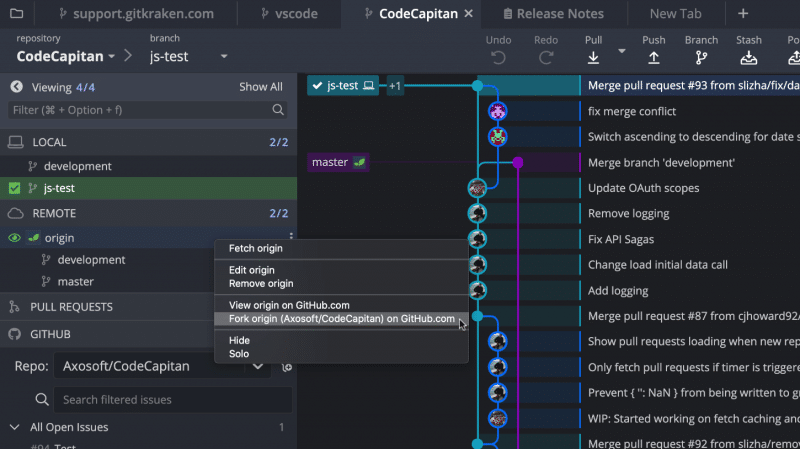This screenshot has width=800, height=449.
Task: Click the laptop icon on js-test label
Action: 368,85
